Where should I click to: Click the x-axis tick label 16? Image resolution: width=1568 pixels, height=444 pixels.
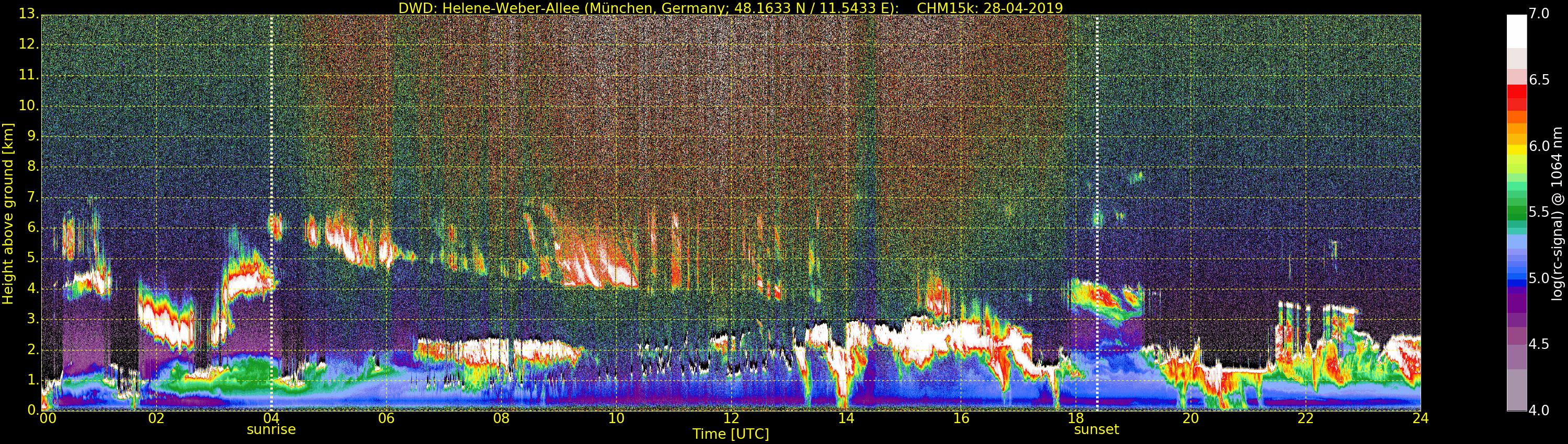[x=961, y=418]
